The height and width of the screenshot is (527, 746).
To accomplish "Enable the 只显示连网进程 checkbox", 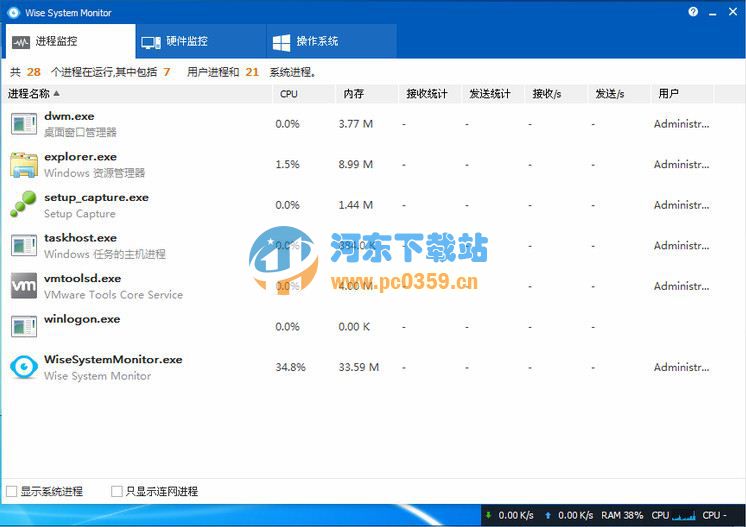I will 116,491.
